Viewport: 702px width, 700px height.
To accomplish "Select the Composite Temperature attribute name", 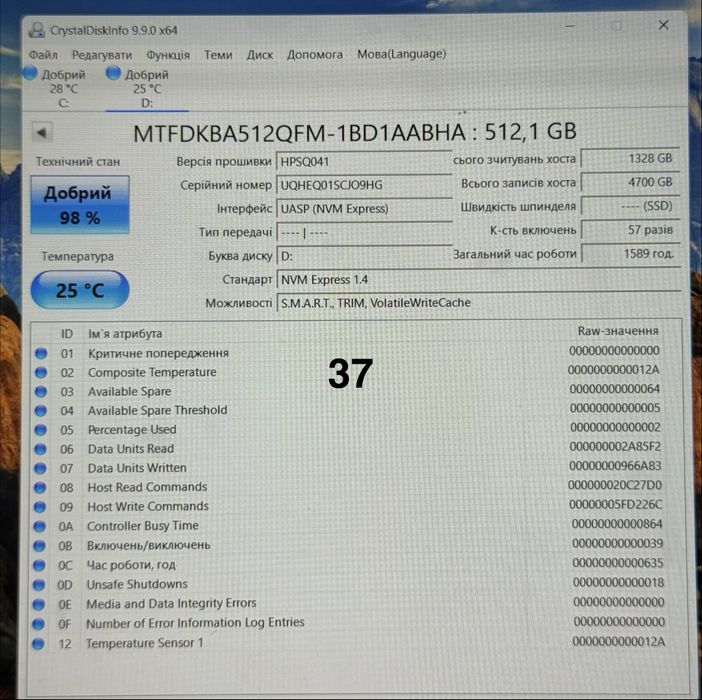I will (152, 372).
